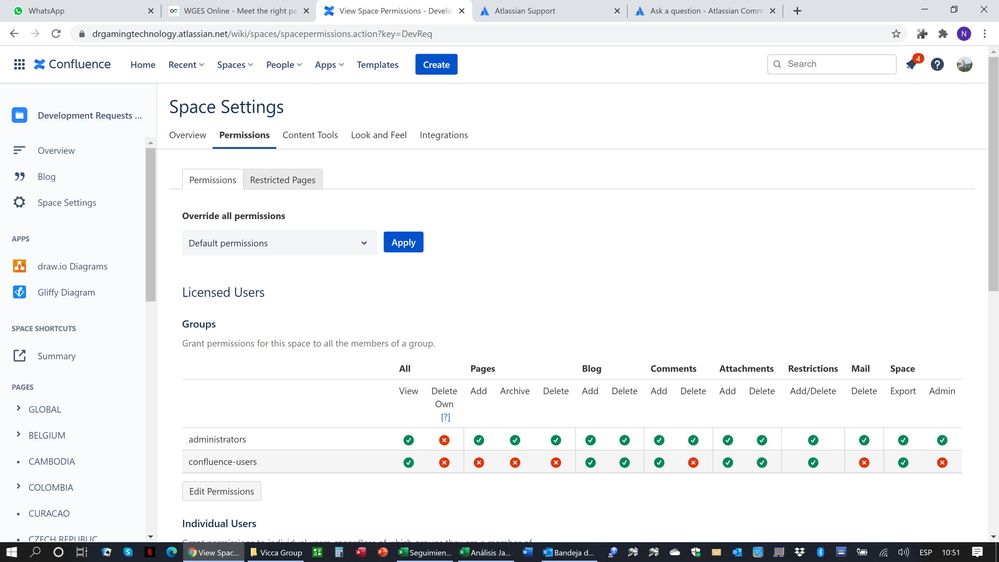Viewport: 999px width, 562px height.
Task: Expand the BELGIUM page tree item
Action: [x=19, y=435]
